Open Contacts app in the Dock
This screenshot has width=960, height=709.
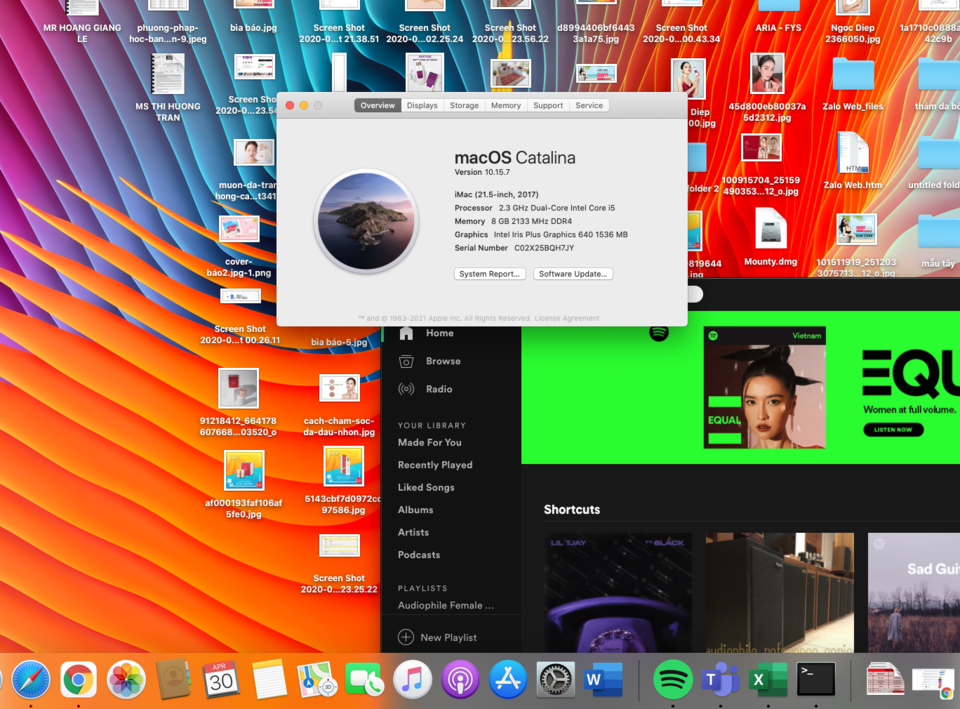coord(173,679)
